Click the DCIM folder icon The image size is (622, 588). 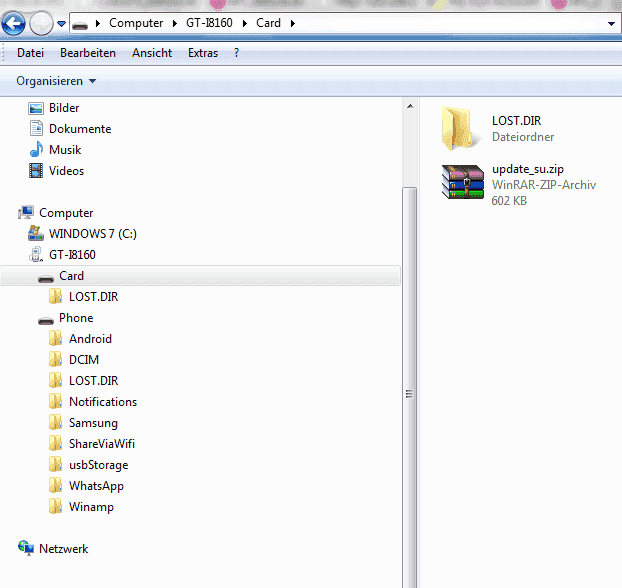(x=56, y=359)
